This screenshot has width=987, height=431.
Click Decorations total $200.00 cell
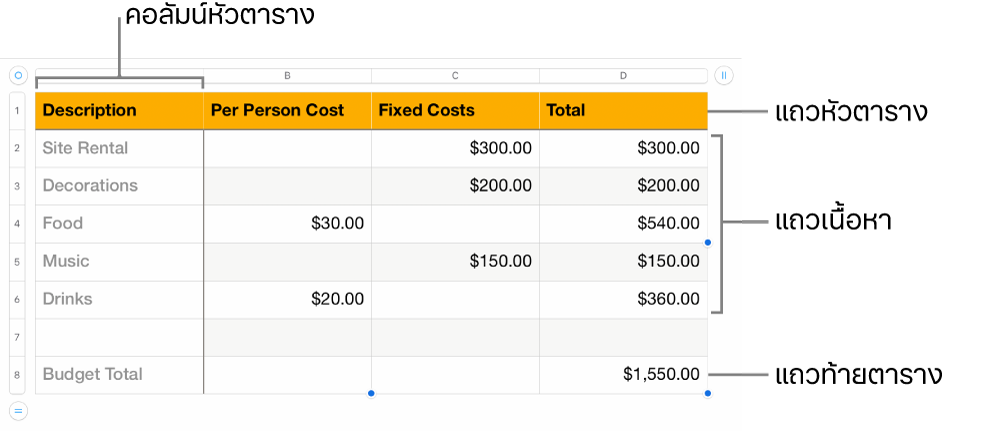click(x=624, y=186)
